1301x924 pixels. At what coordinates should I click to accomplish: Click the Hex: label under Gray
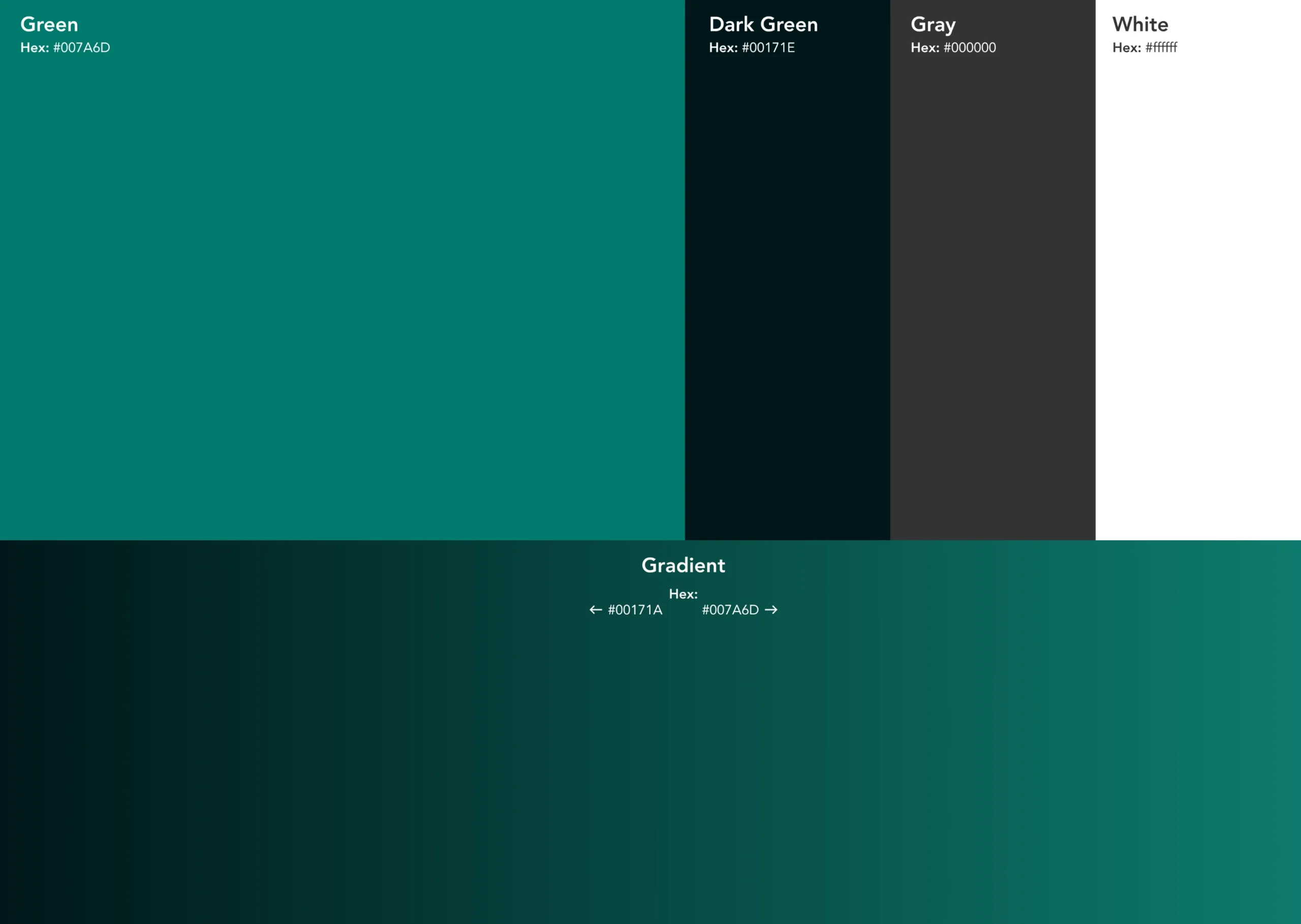(924, 48)
